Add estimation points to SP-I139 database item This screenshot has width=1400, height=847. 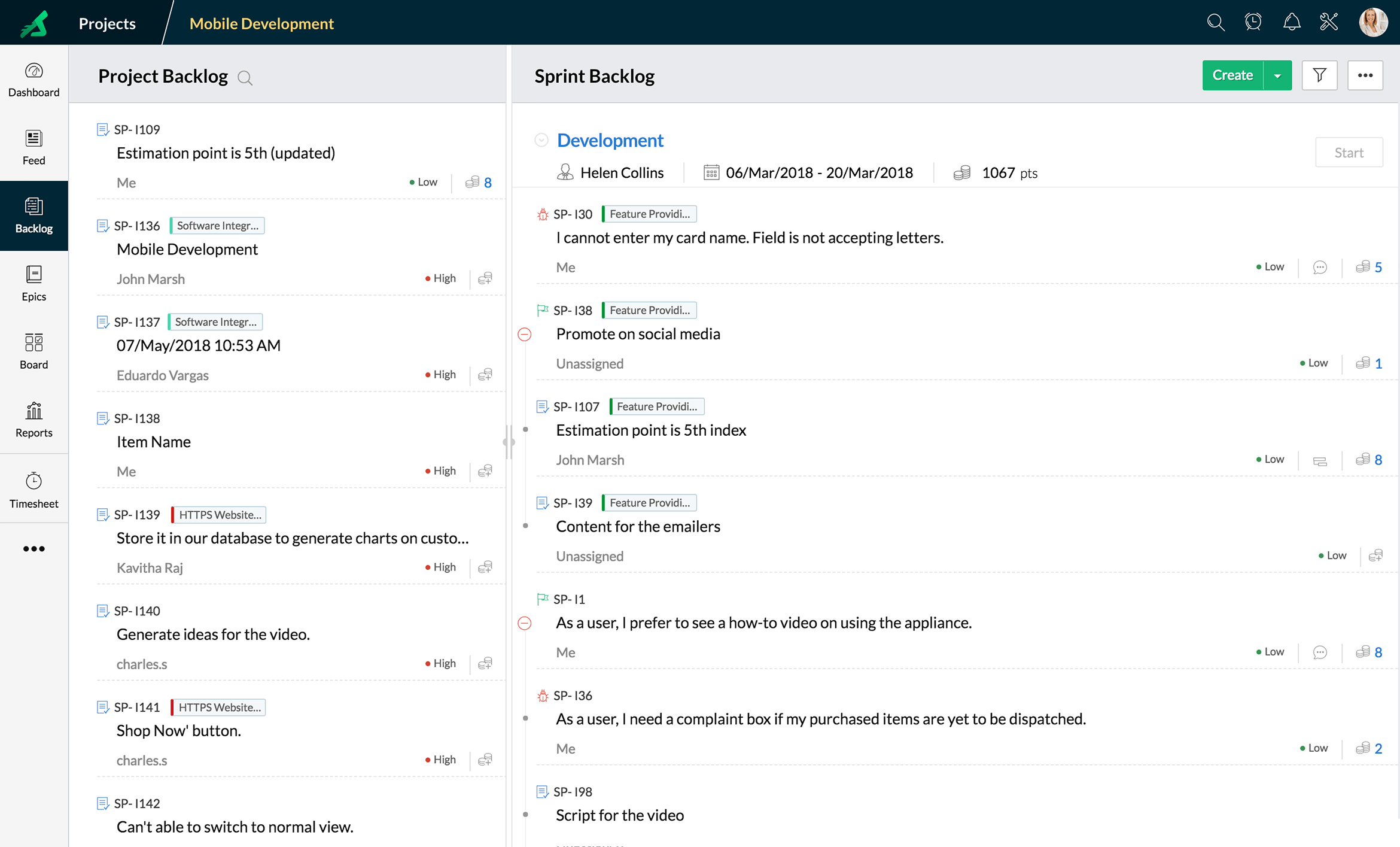pyautogui.click(x=485, y=567)
